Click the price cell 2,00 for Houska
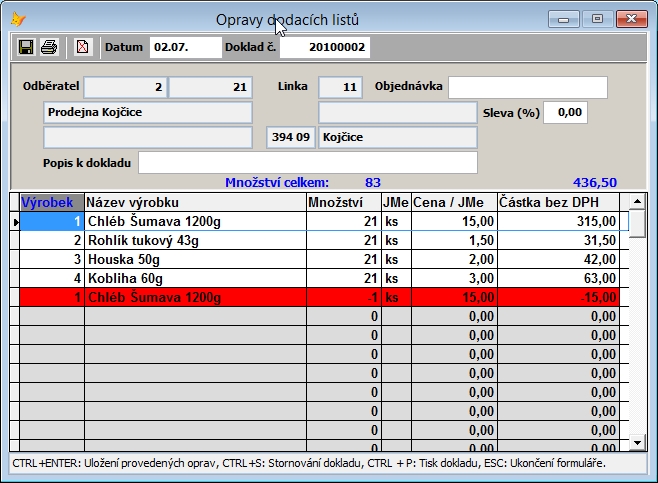Screen dimensions: 658x483 [x=454, y=259]
